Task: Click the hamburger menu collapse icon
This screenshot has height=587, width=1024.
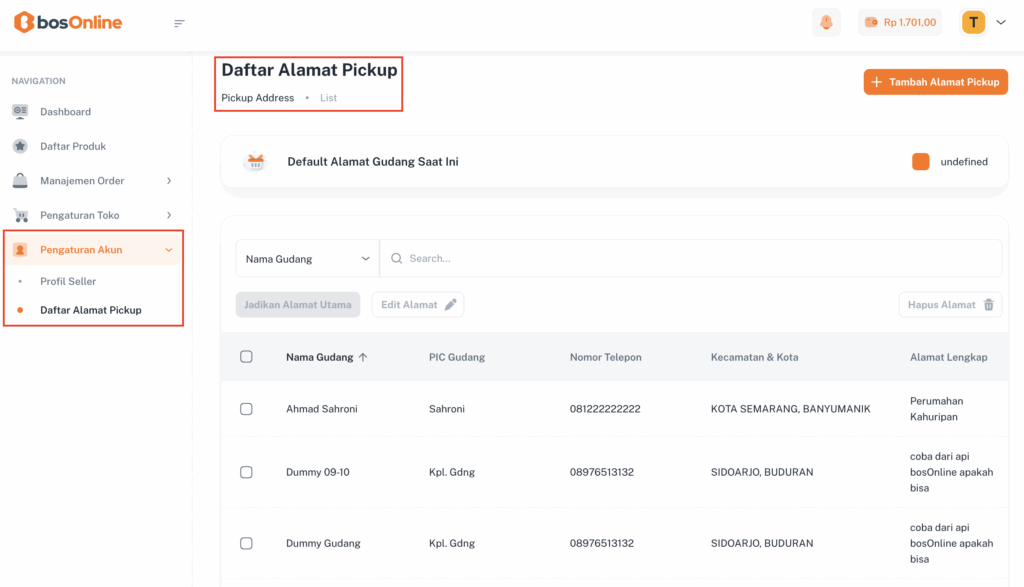Action: (x=179, y=23)
